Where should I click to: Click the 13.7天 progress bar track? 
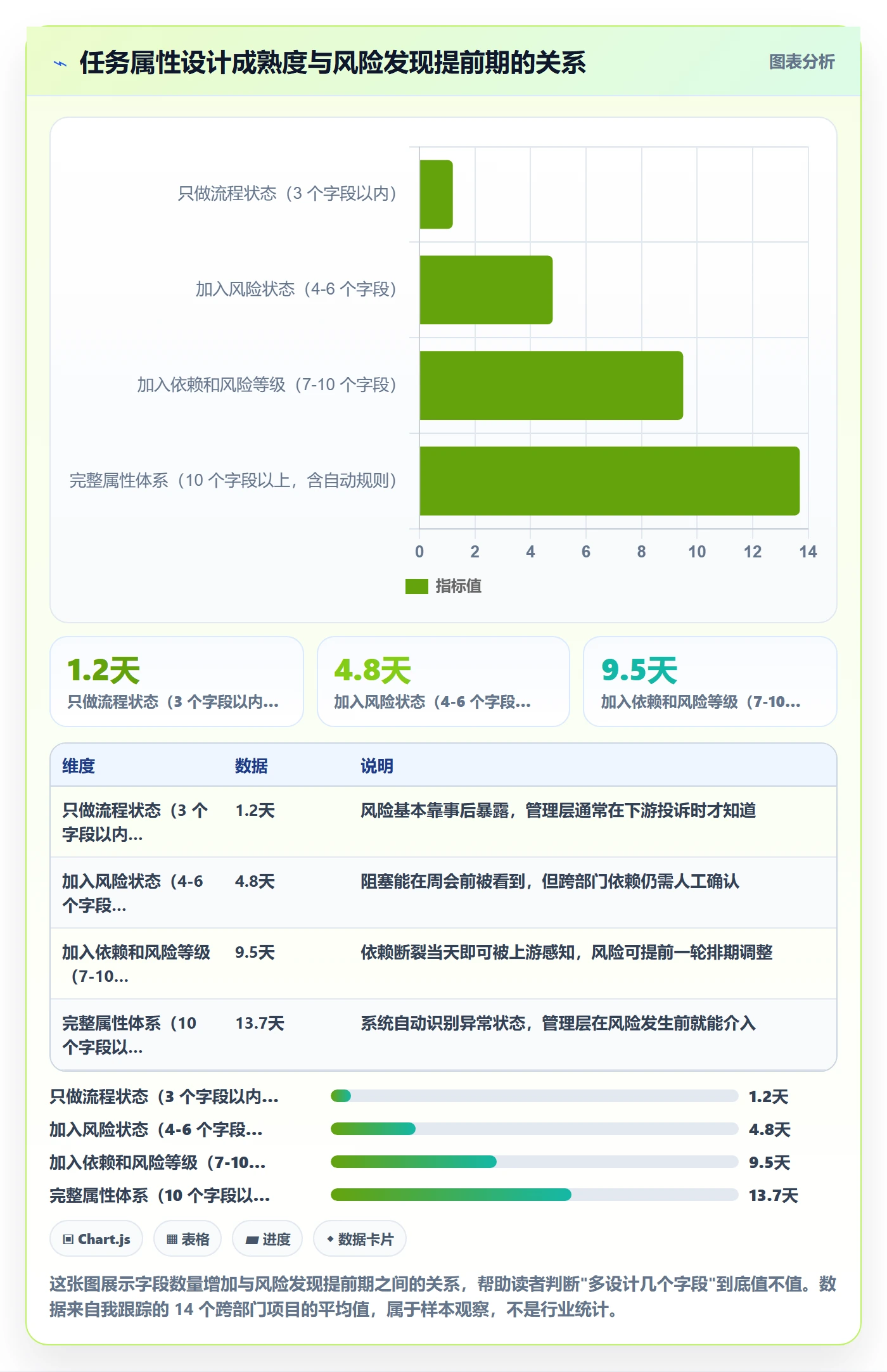point(534,1195)
